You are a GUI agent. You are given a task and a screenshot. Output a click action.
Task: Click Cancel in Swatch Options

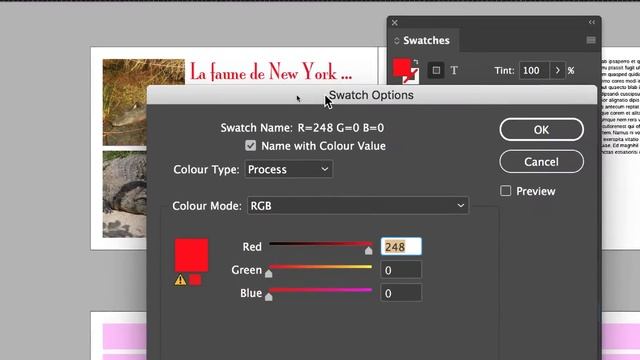click(x=541, y=162)
